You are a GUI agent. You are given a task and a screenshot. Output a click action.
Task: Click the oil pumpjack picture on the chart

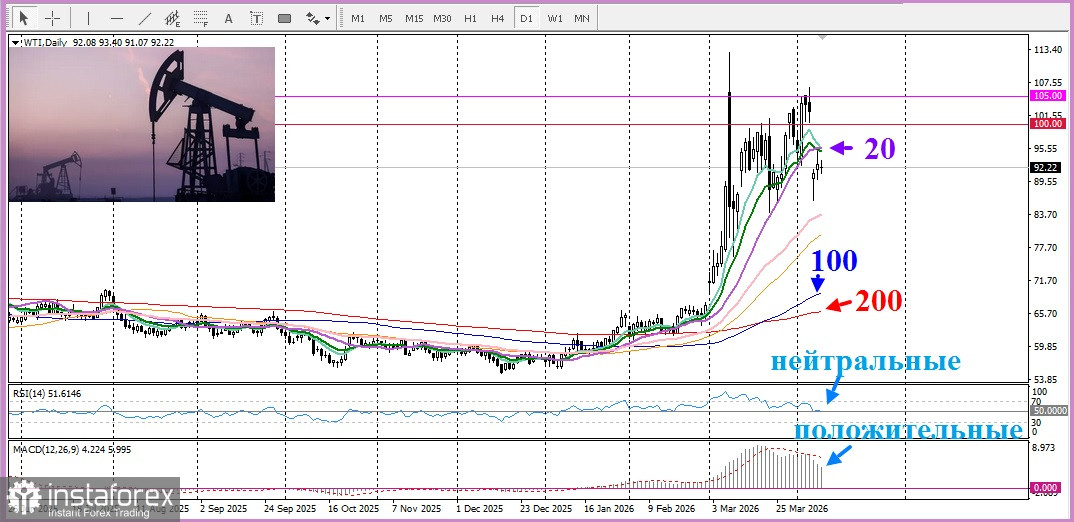[142, 124]
